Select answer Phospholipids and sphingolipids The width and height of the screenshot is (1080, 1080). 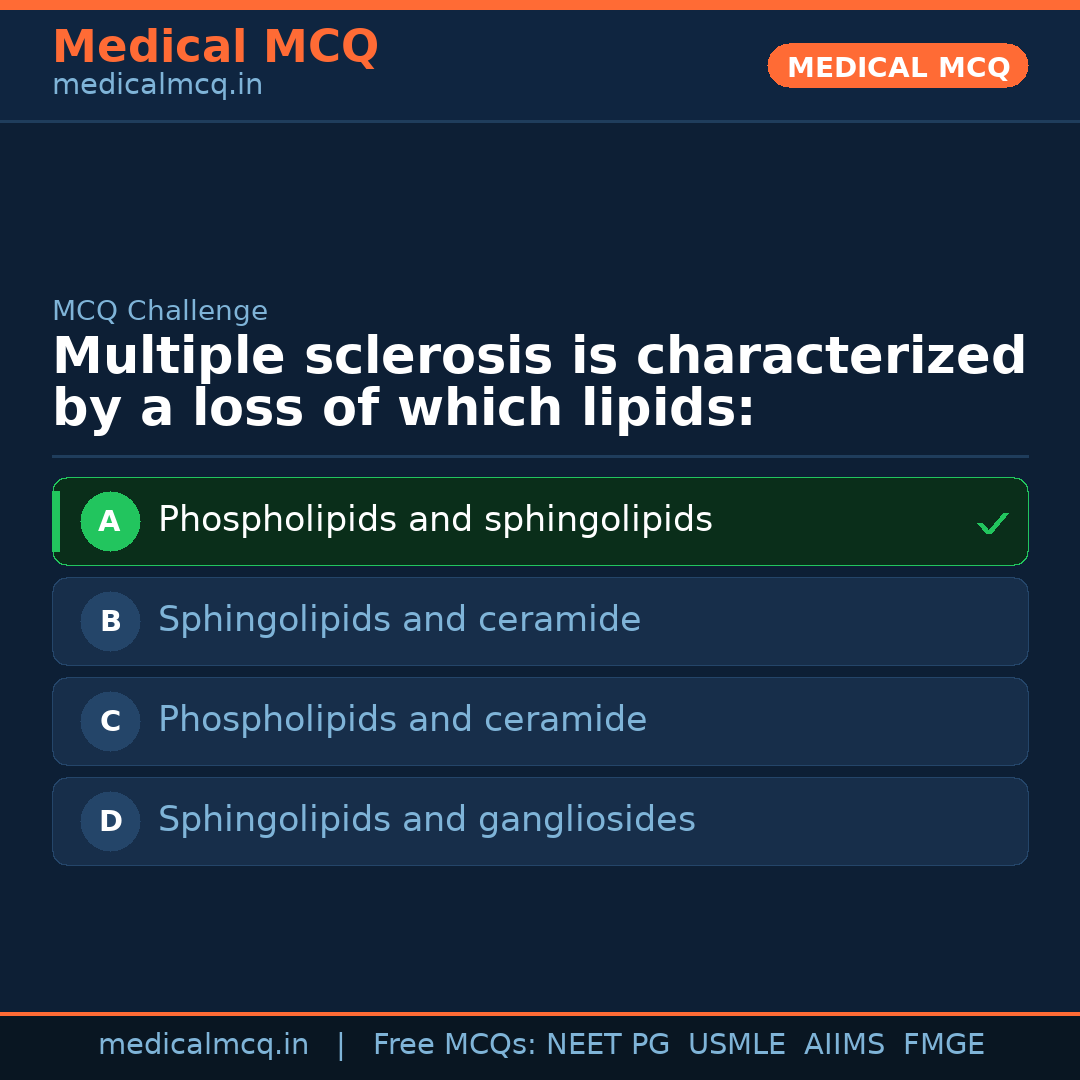pyautogui.click(x=435, y=520)
